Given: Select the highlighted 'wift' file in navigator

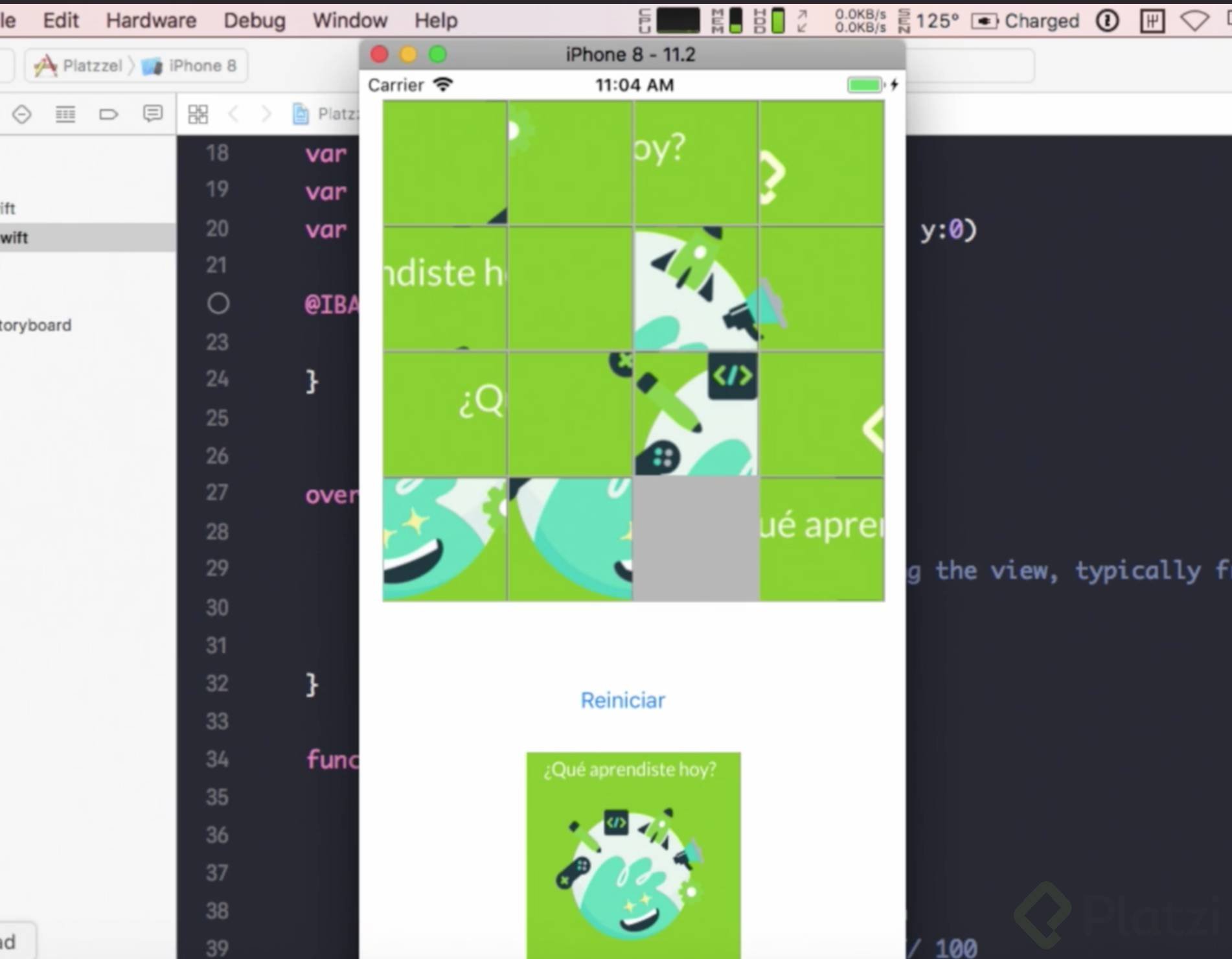Looking at the screenshot, I should click(87, 238).
